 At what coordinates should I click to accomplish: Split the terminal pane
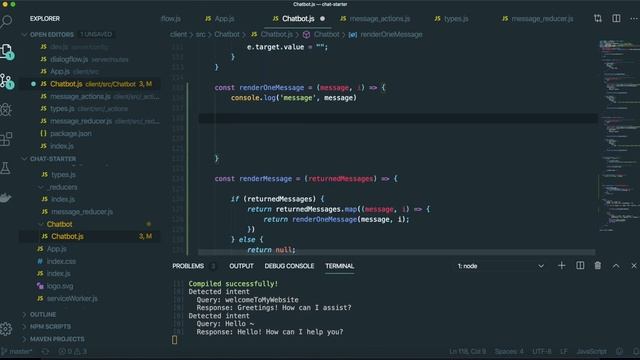coord(580,266)
